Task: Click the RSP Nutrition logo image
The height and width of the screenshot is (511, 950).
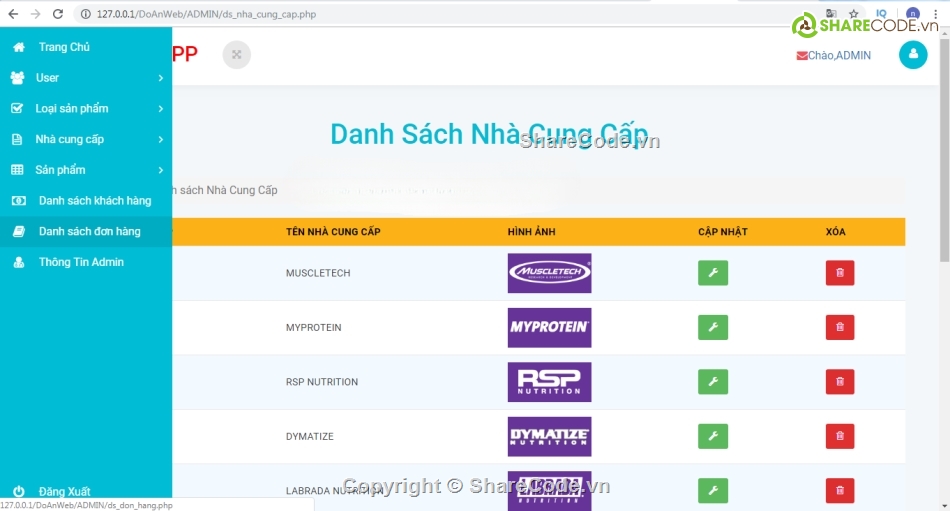Action: [x=550, y=382]
